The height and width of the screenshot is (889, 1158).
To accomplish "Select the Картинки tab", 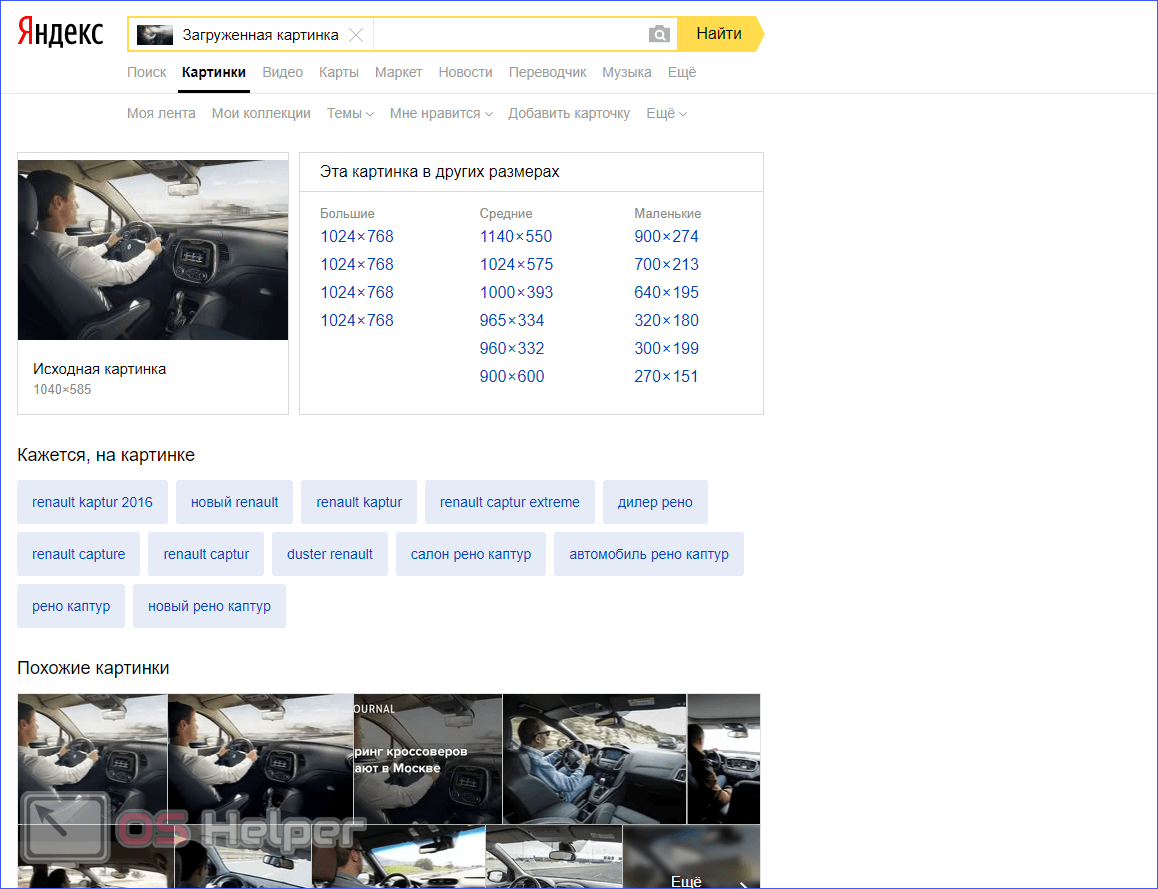I will tap(214, 72).
